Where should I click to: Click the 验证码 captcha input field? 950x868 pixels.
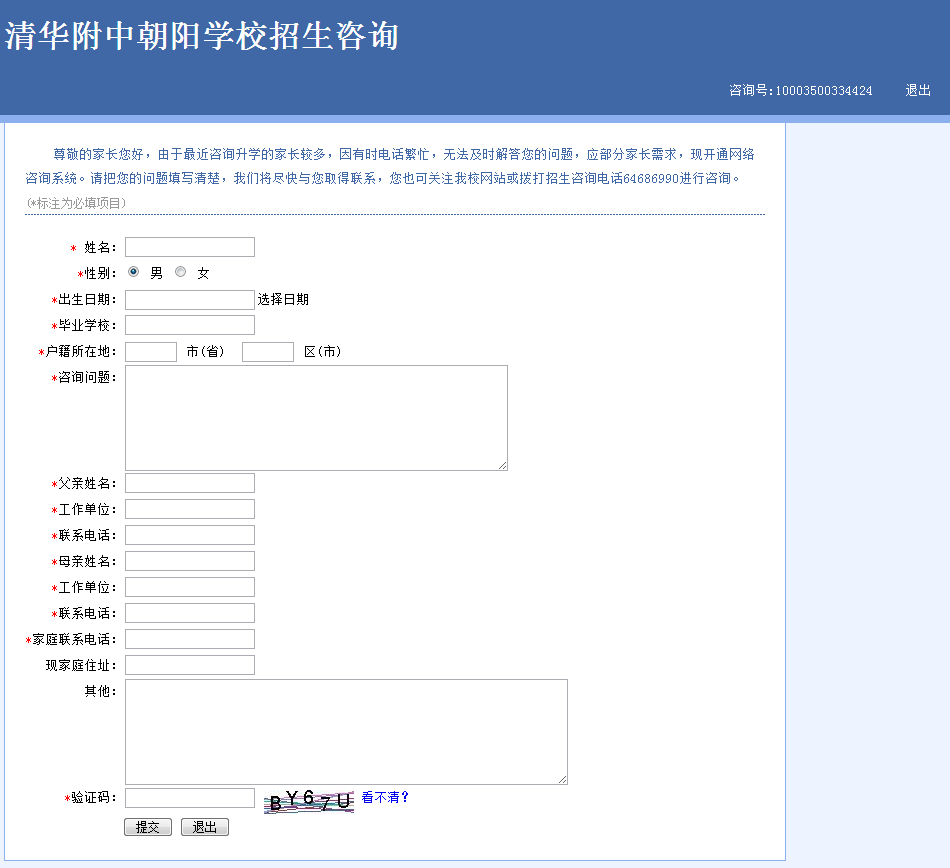(x=190, y=798)
